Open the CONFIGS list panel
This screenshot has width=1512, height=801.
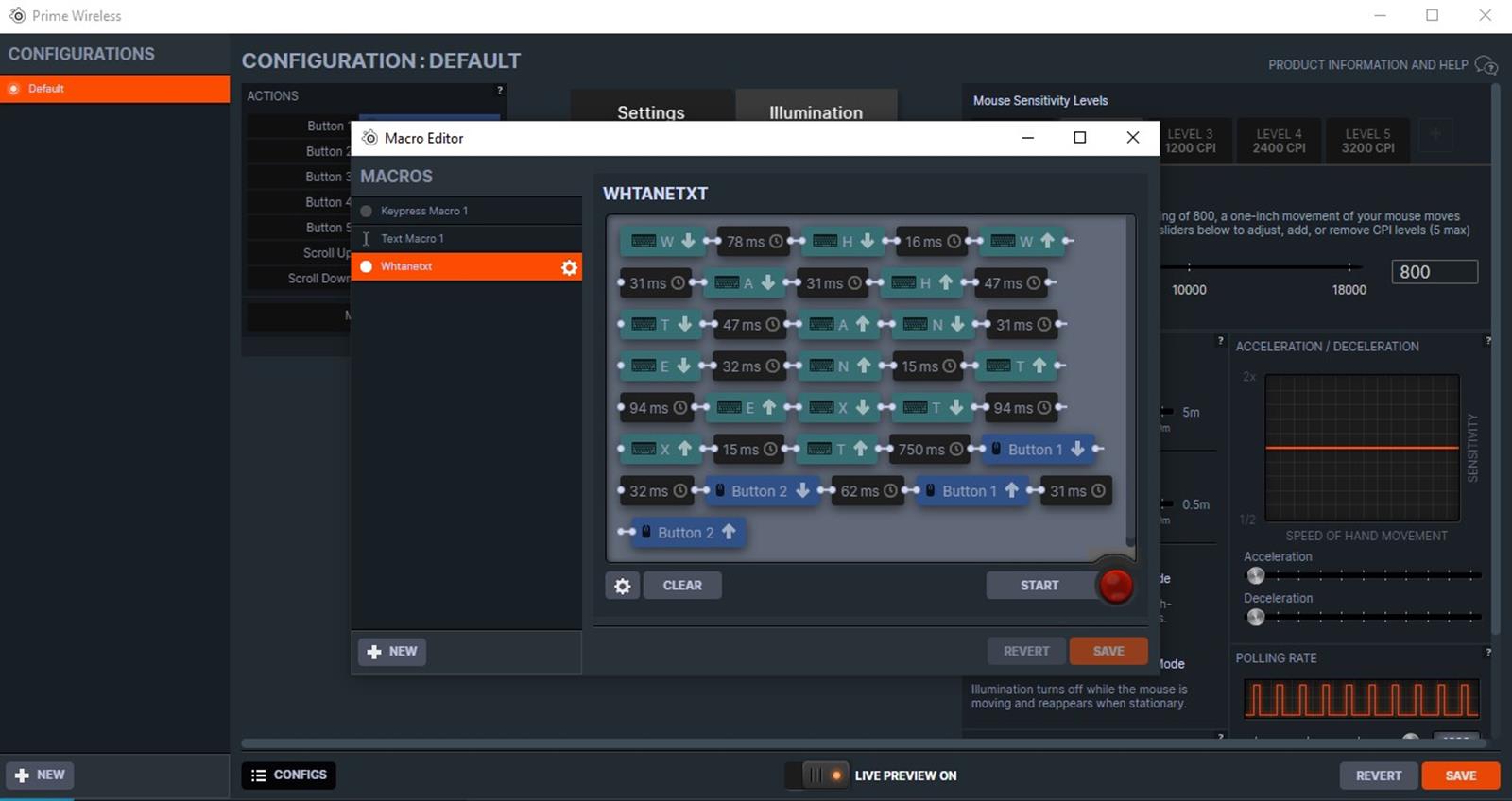pyautogui.click(x=289, y=775)
